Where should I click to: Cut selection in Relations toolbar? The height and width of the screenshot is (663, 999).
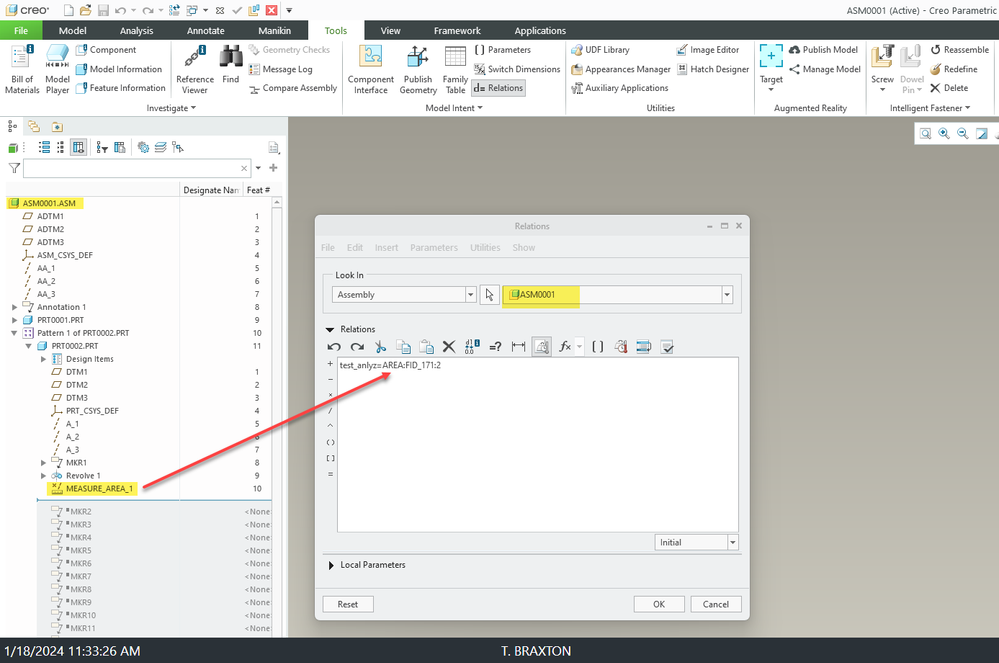click(380, 346)
